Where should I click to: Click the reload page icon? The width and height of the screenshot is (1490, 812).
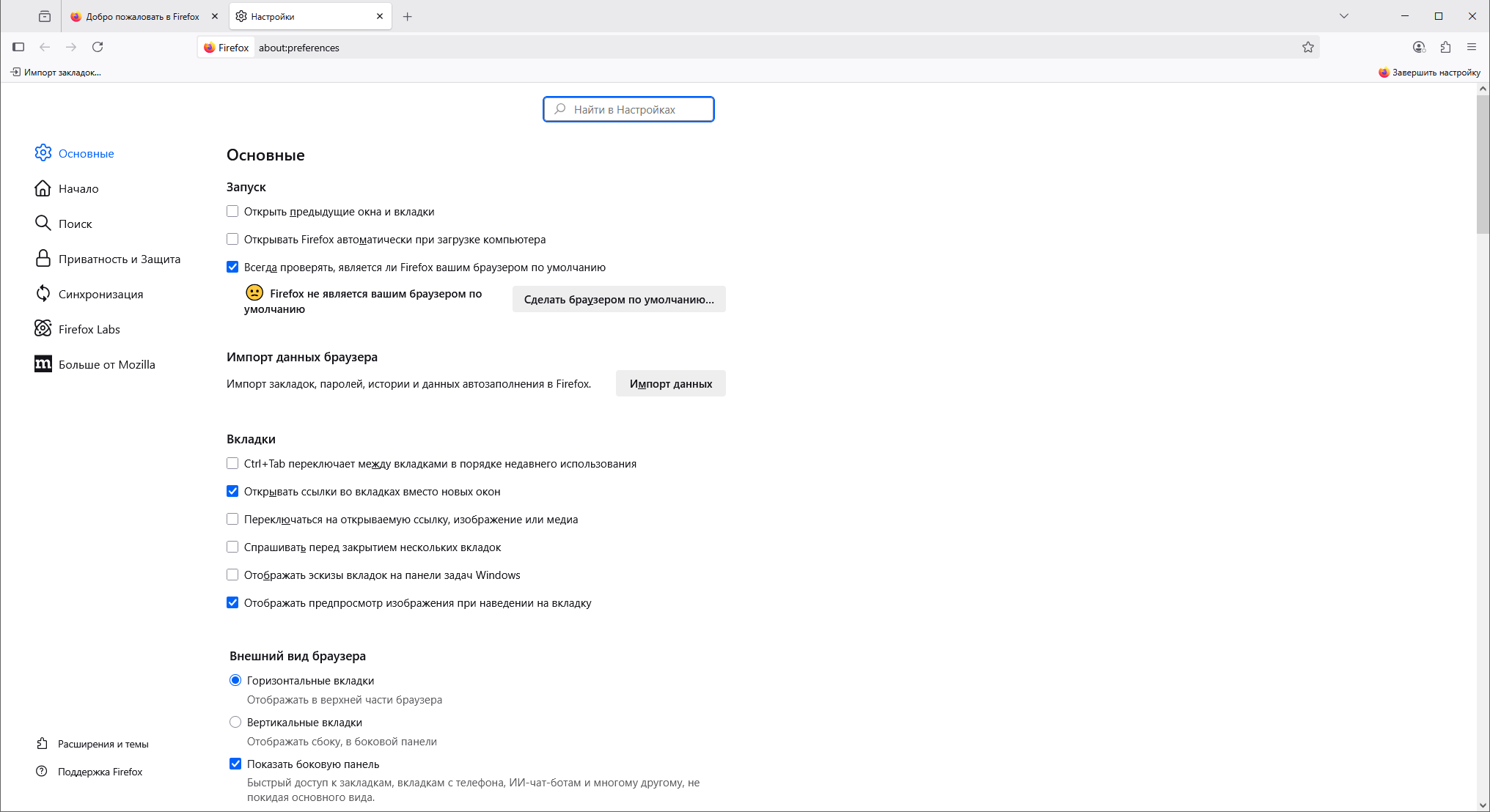tap(98, 47)
